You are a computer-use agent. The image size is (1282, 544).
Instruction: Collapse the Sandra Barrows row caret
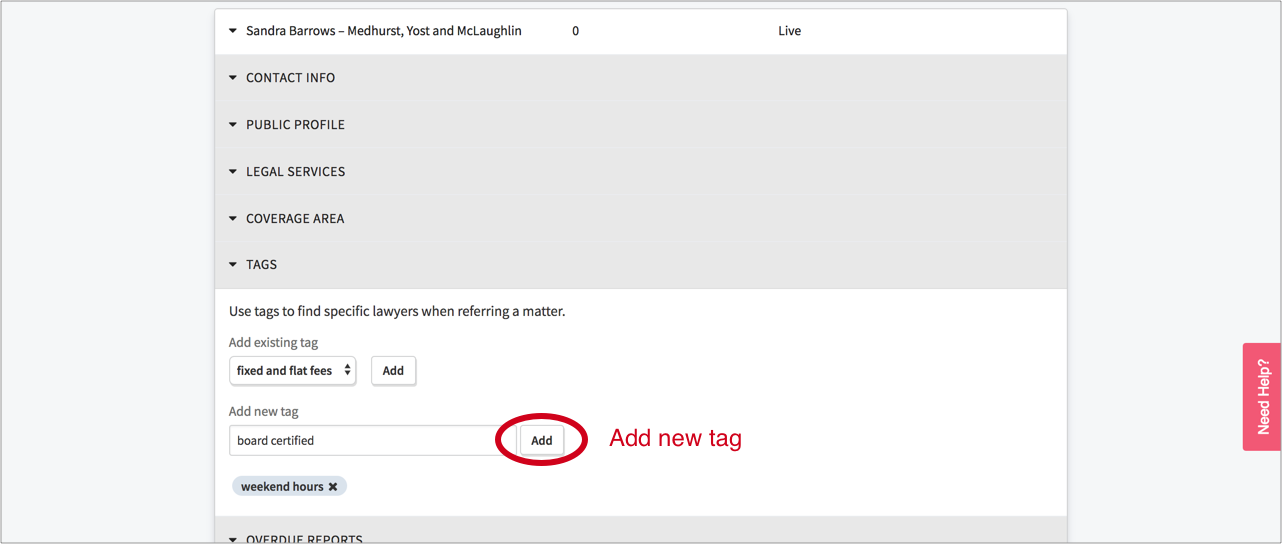233,31
